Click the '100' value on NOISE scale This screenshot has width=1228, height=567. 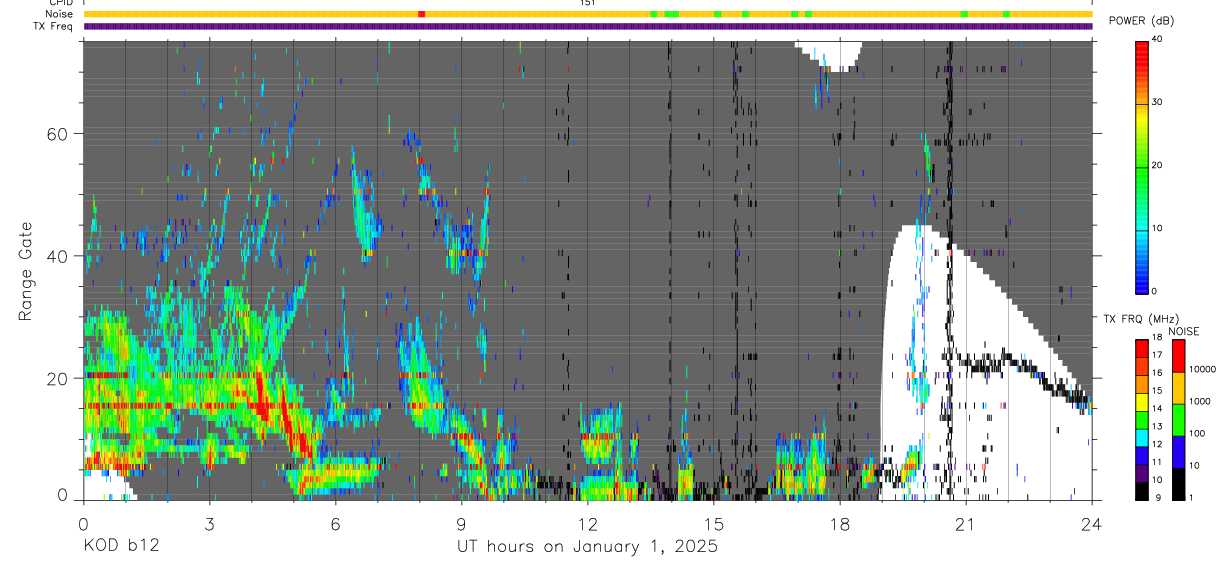[x=1198, y=433]
